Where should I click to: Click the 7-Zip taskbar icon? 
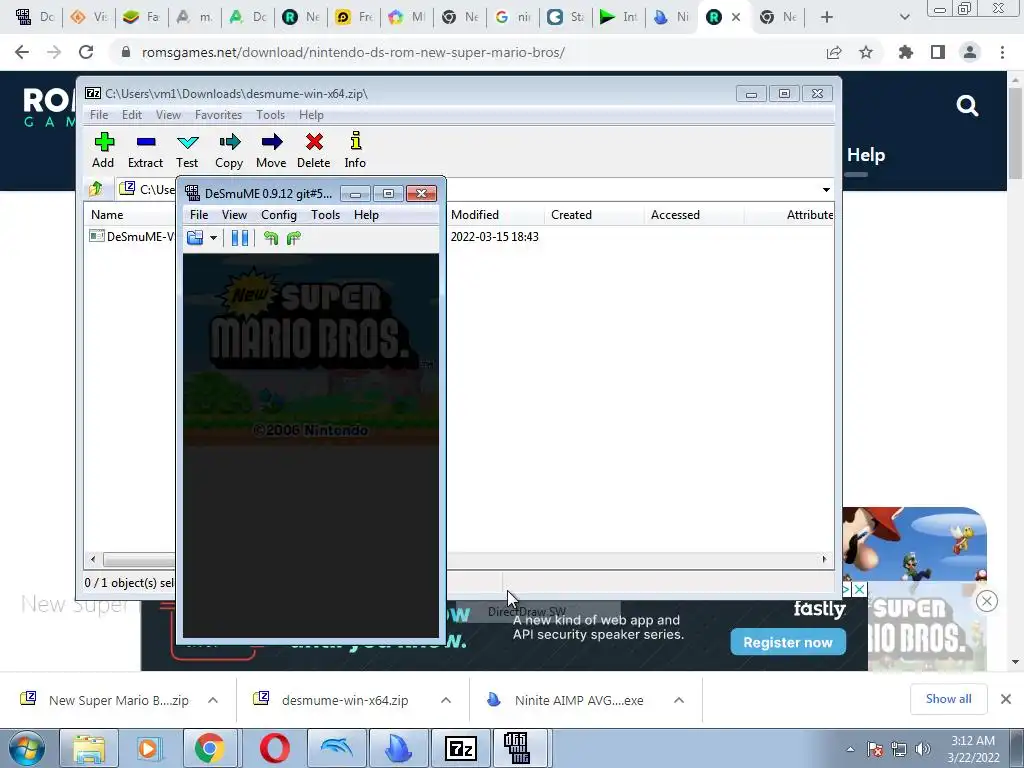point(460,748)
